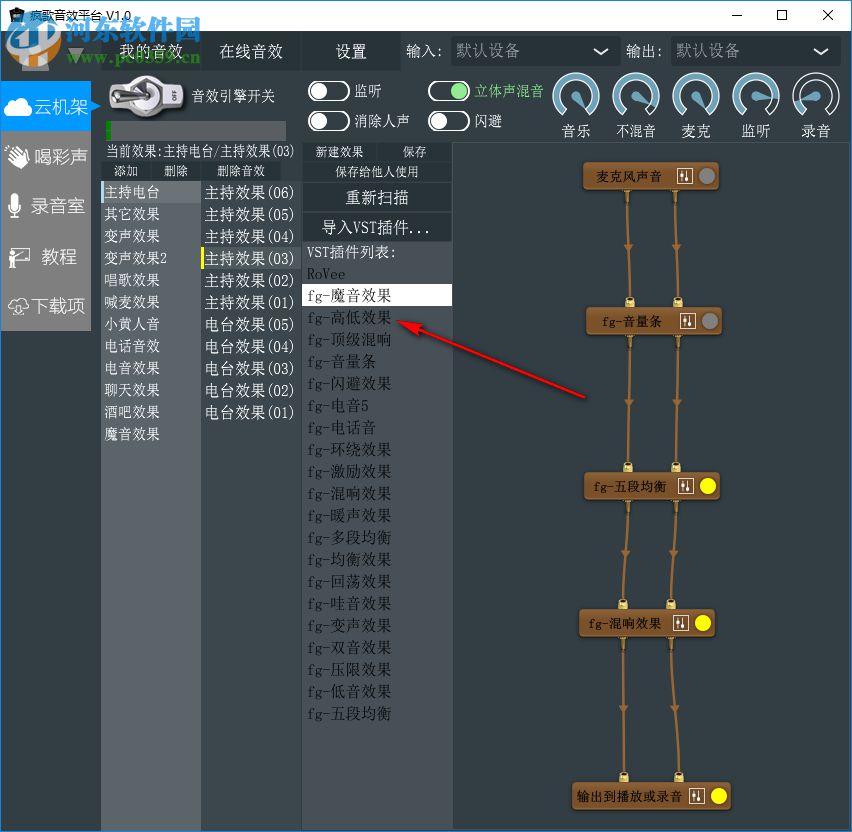Click the 导入VST插件 import button
852x832 pixels.
(x=377, y=226)
